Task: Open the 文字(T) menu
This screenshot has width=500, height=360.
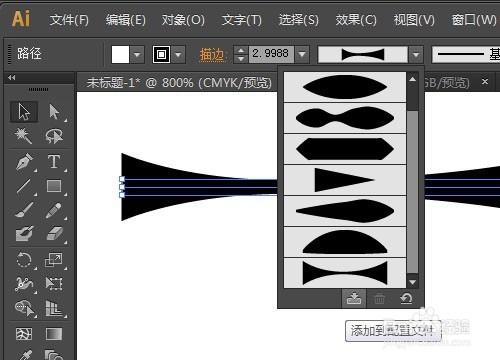Action: point(242,20)
